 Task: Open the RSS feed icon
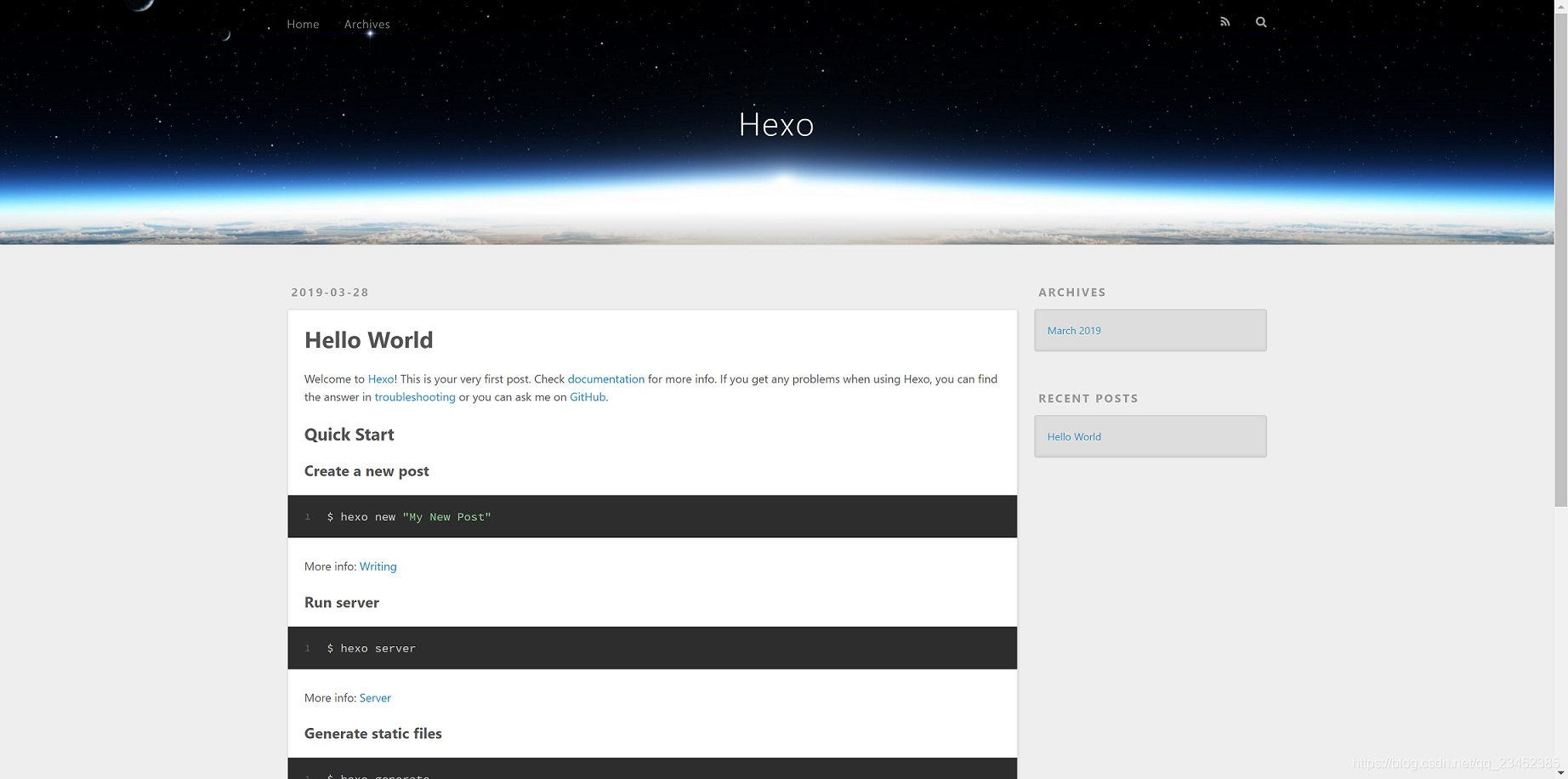pyautogui.click(x=1224, y=22)
